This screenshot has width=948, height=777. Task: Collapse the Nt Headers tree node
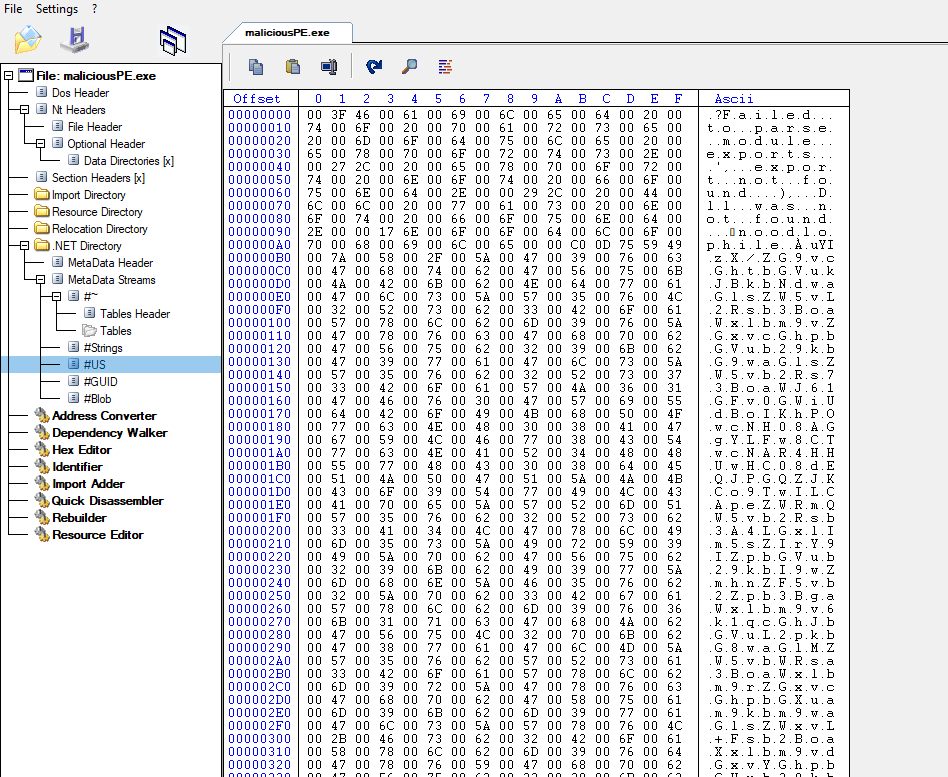[x=26, y=110]
